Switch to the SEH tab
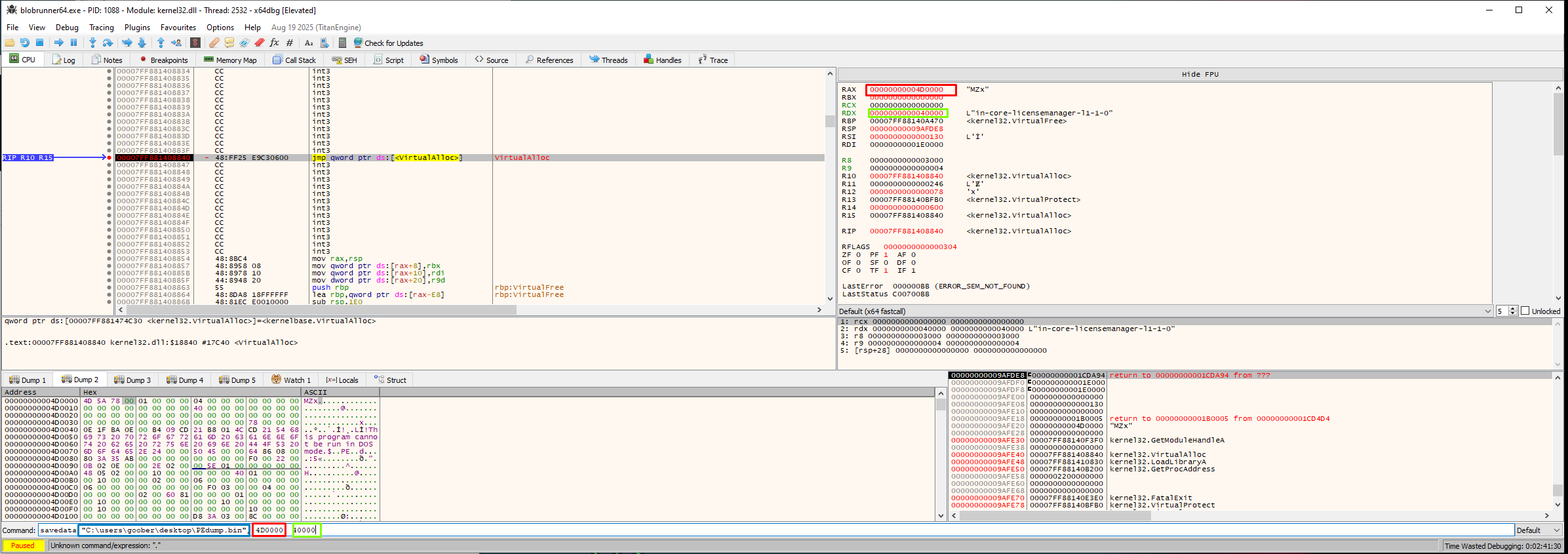The height and width of the screenshot is (554, 1568). (345, 60)
